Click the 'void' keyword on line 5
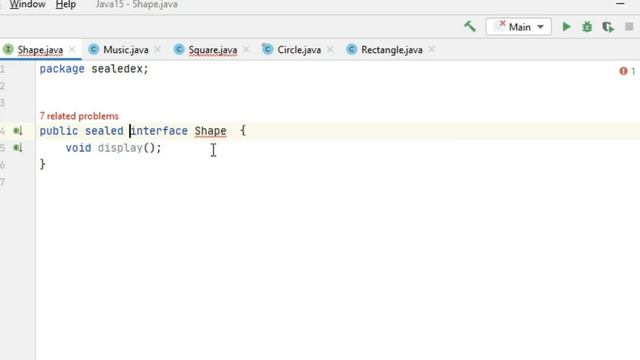Image resolution: width=640 pixels, height=360 pixels. [78, 148]
